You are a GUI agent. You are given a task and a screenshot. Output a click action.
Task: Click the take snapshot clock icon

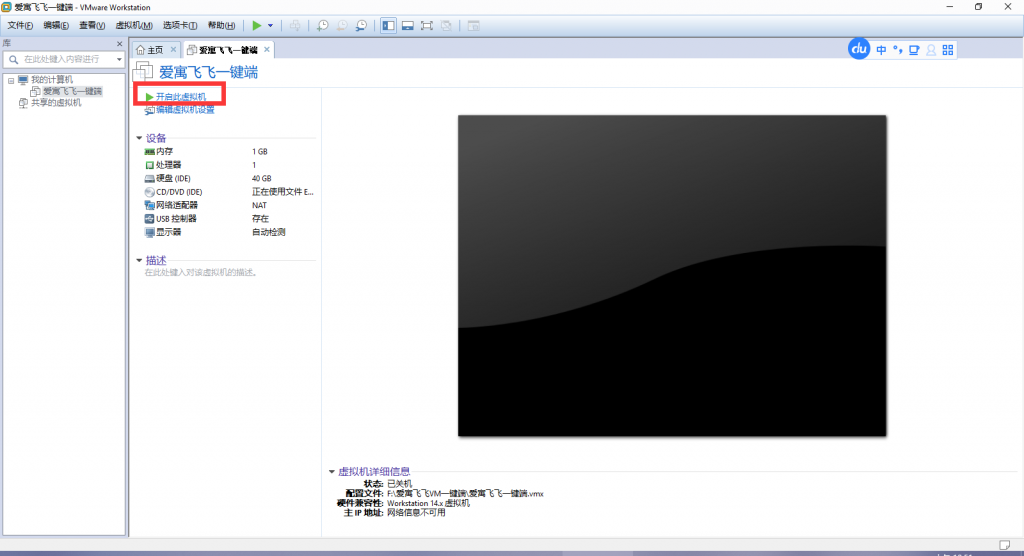tap(323, 25)
